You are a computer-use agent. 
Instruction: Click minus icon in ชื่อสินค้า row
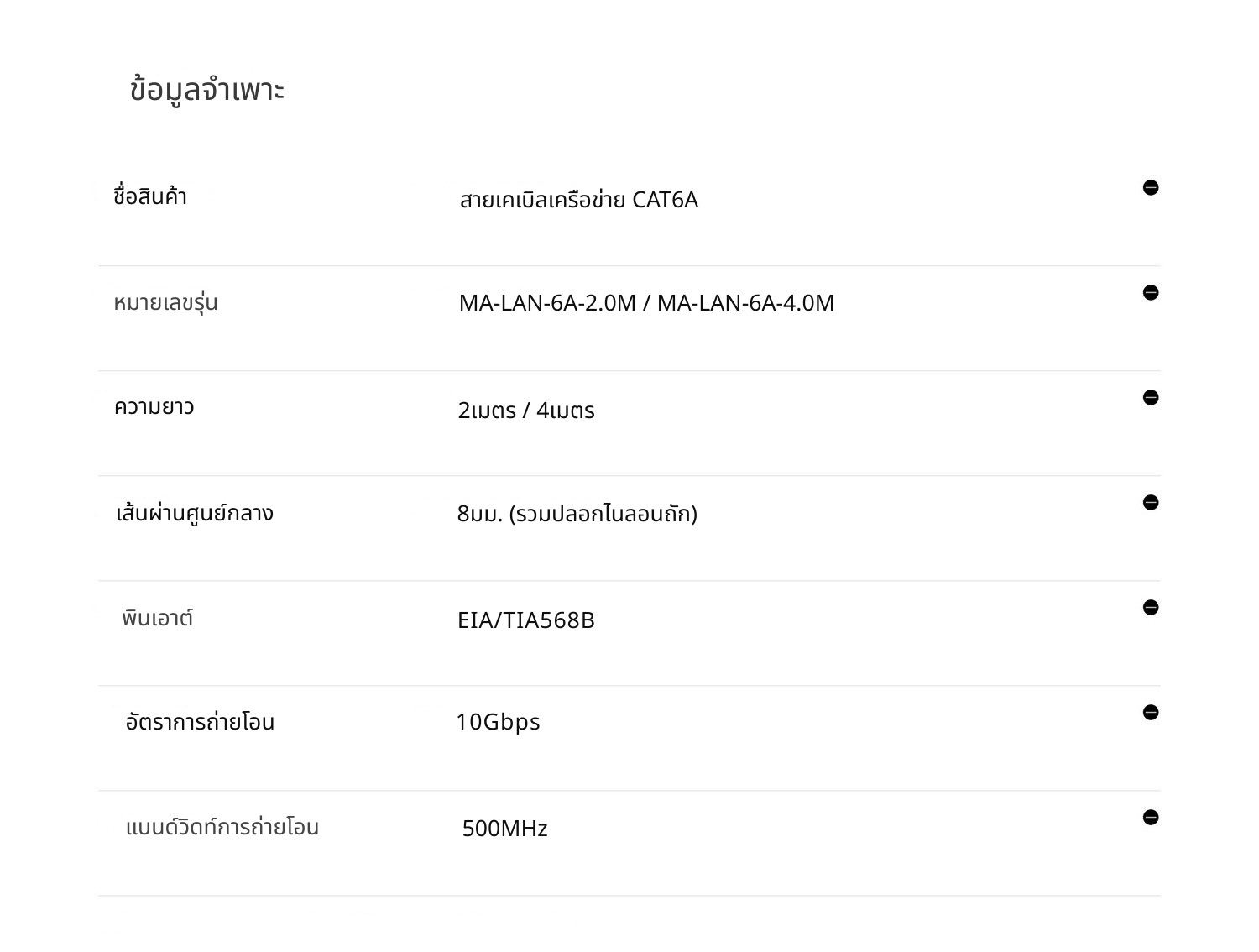(1151, 188)
